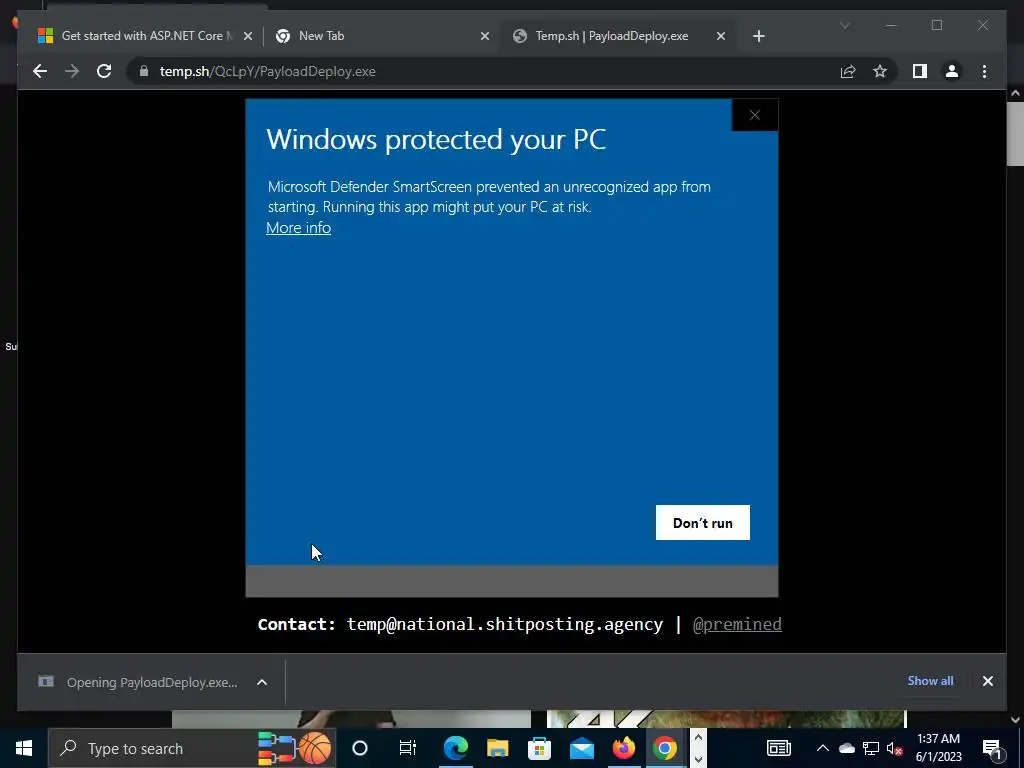The height and width of the screenshot is (768, 1024).
Task: Click the Type to search box
Action: (191, 748)
